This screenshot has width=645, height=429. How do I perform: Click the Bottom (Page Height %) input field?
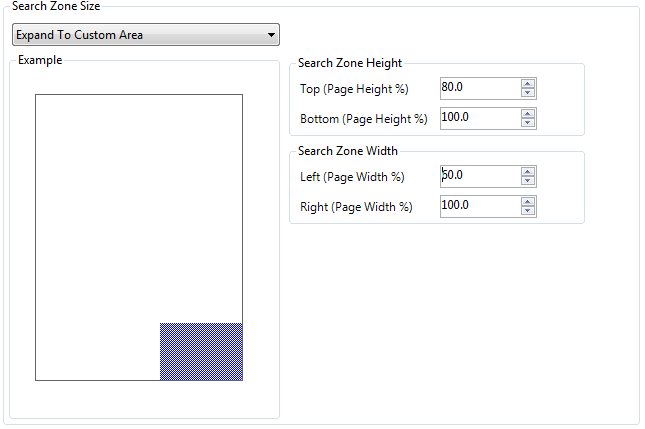point(479,118)
